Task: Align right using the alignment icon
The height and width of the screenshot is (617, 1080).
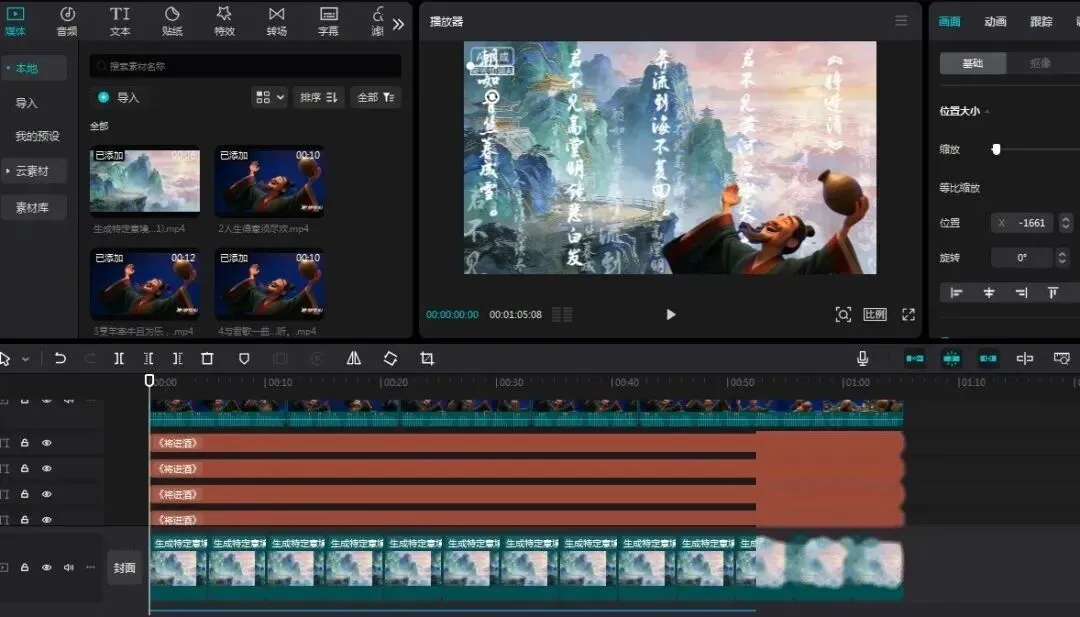Action: (1021, 293)
